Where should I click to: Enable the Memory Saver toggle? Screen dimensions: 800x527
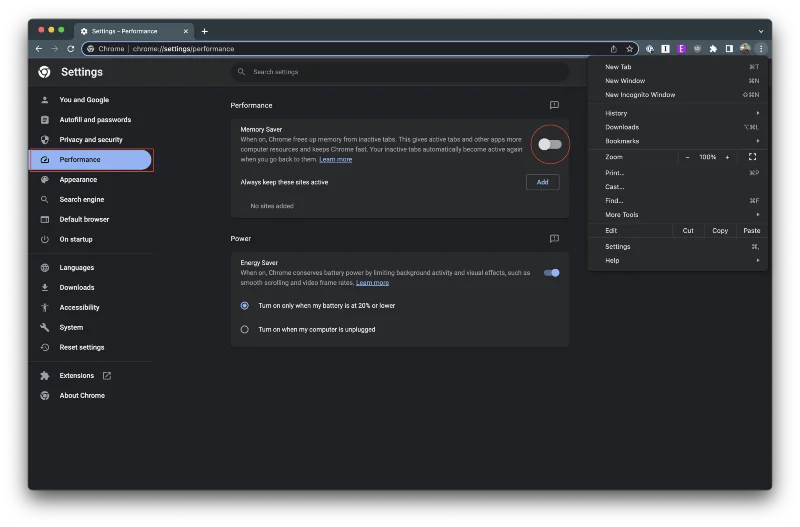(x=550, y=145)
